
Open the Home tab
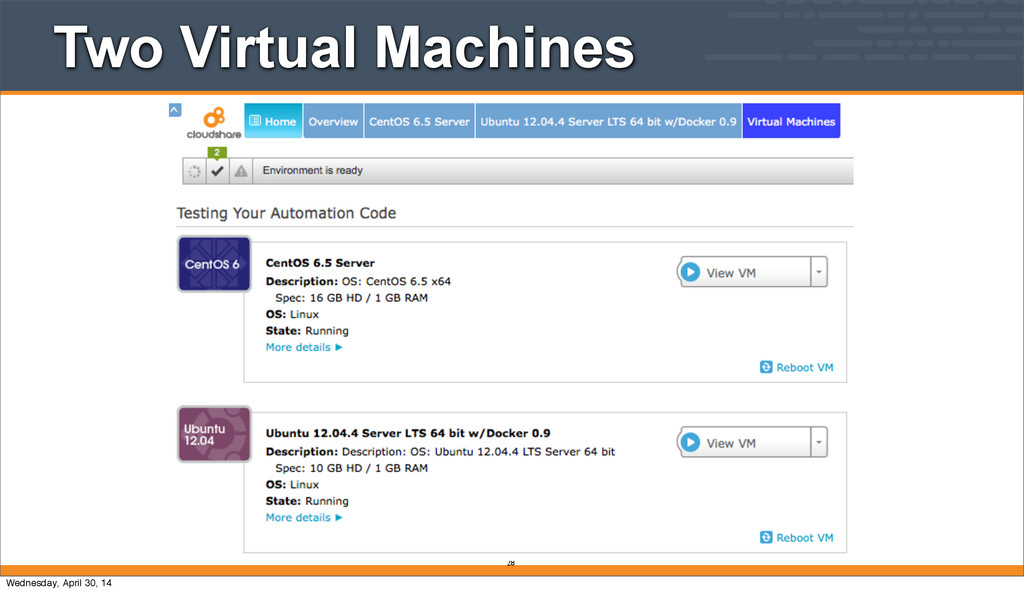pyautogui.click(x=273, y=121)
